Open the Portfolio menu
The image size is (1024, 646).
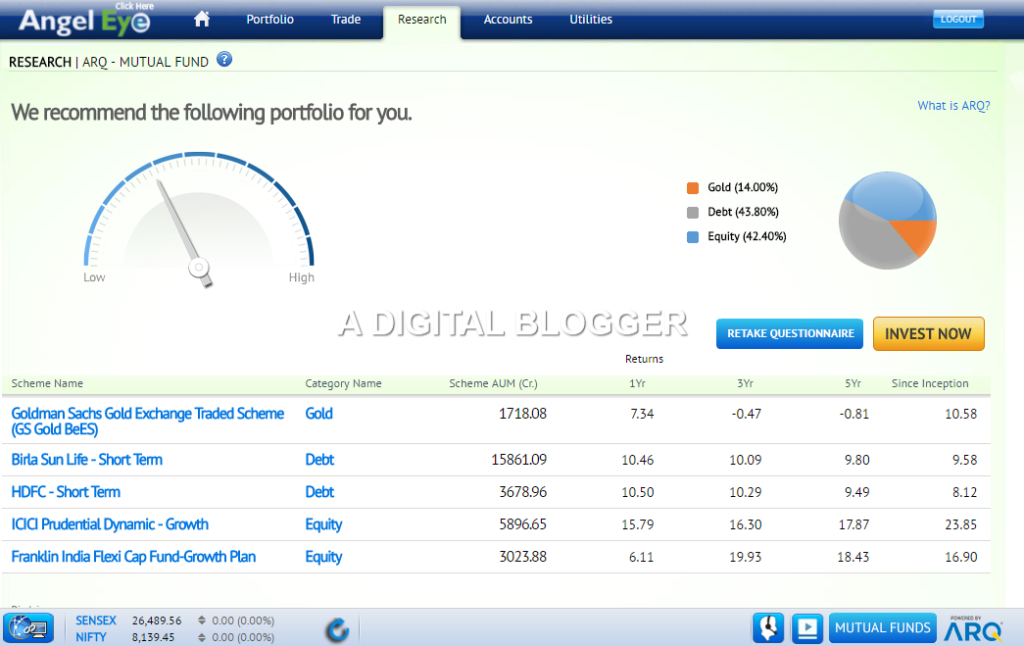[x=270, y=19]
